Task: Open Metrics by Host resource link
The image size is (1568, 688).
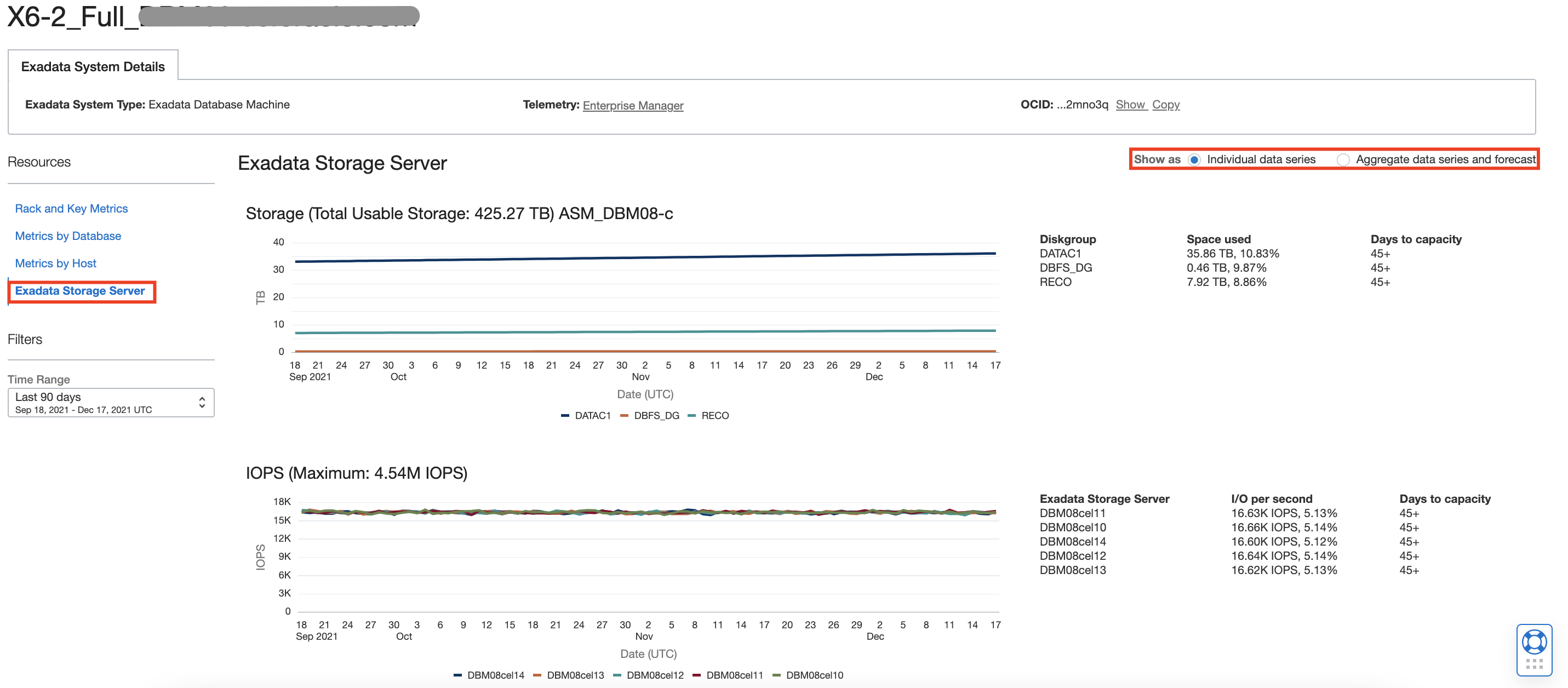Action: 55,263
